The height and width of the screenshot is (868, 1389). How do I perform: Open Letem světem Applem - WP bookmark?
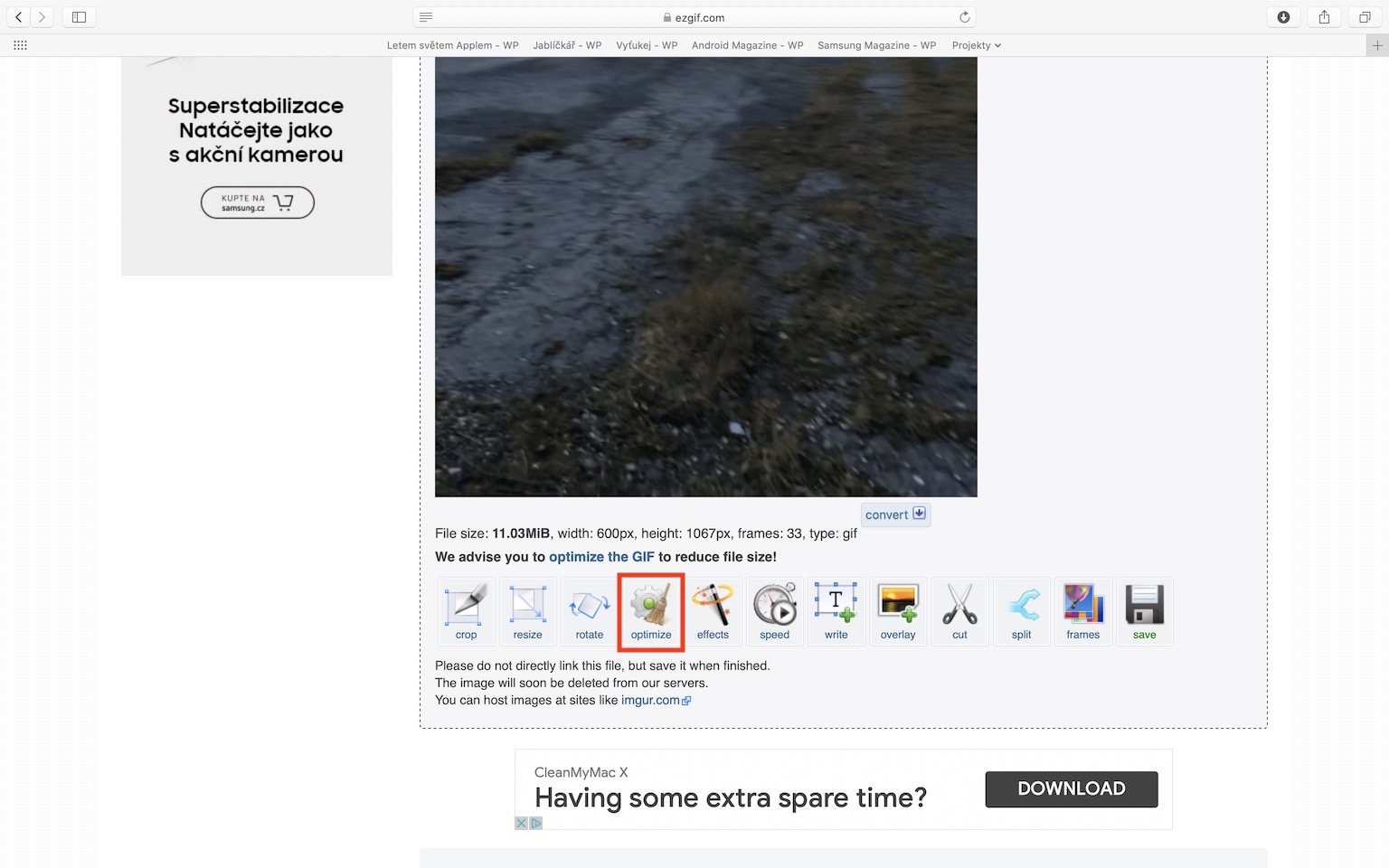tap(452, 45)
